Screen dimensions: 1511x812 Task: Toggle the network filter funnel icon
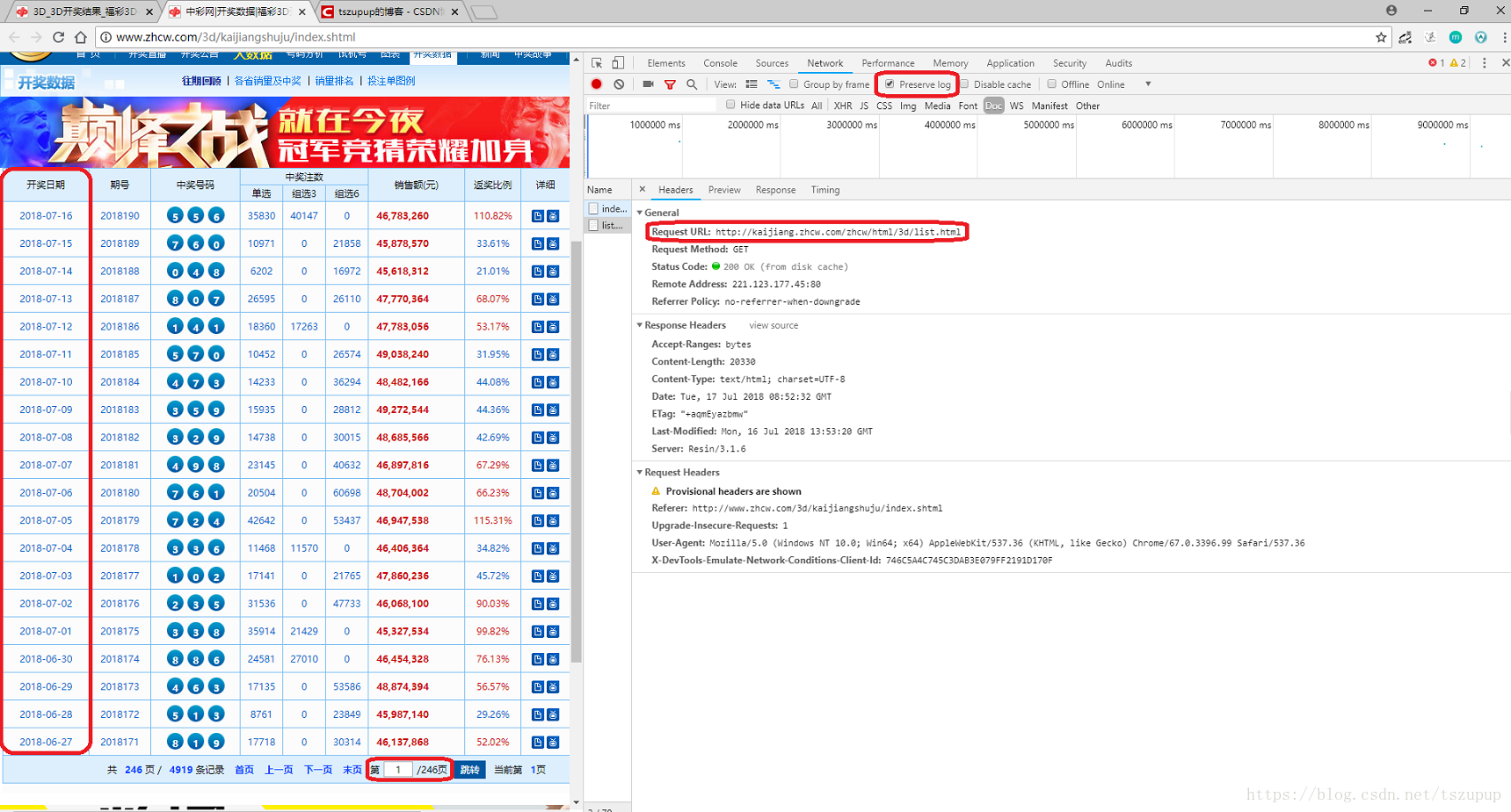pos(670,84)
